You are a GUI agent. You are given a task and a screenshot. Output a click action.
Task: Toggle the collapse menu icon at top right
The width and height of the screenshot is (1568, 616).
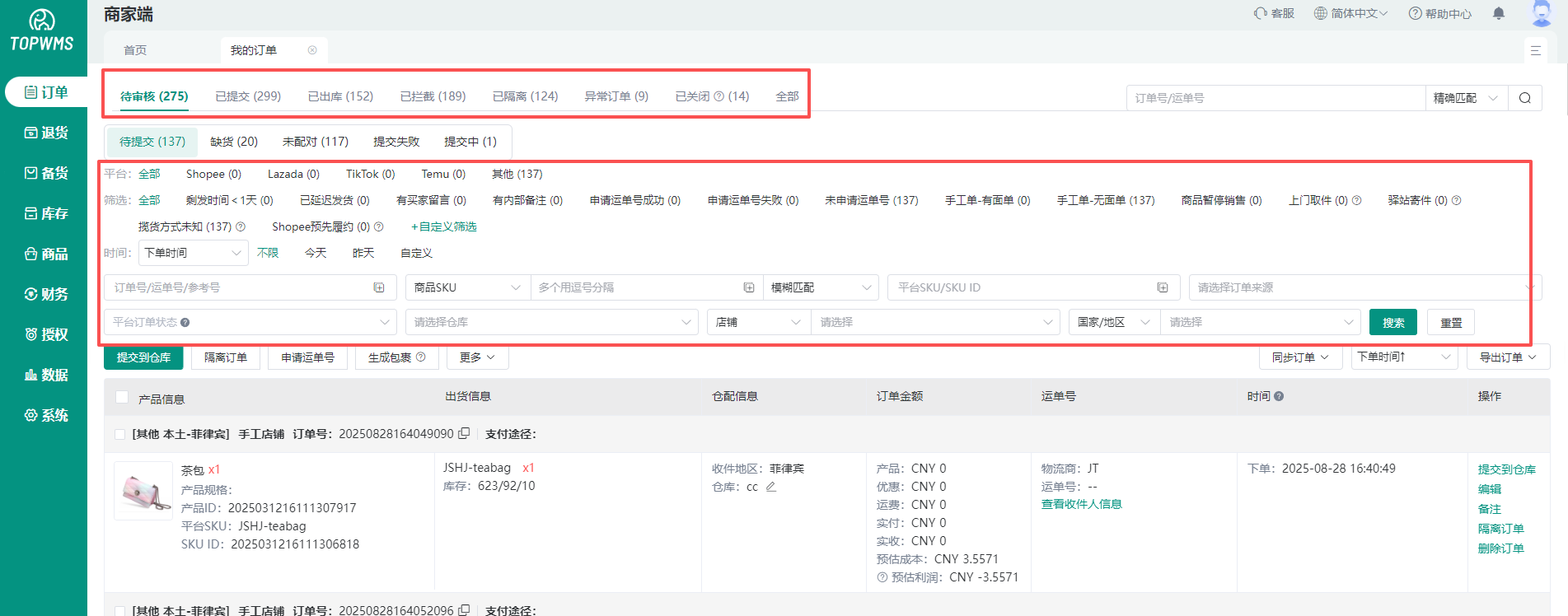tap(1535, 50)
